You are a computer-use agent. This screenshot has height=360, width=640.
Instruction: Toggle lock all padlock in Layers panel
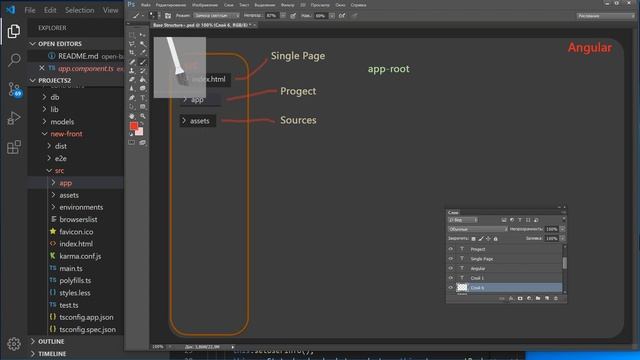click(x=496, y=239)
